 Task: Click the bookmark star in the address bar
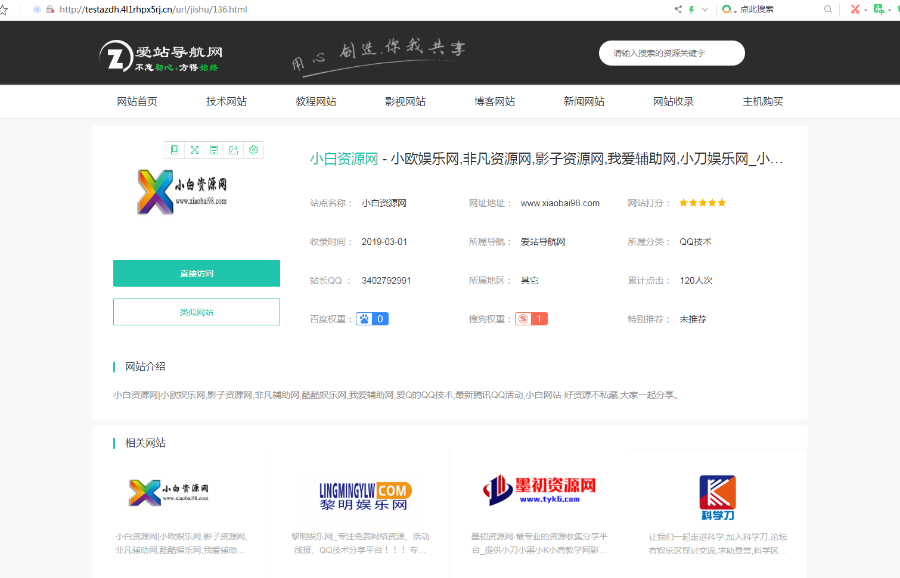3,9
